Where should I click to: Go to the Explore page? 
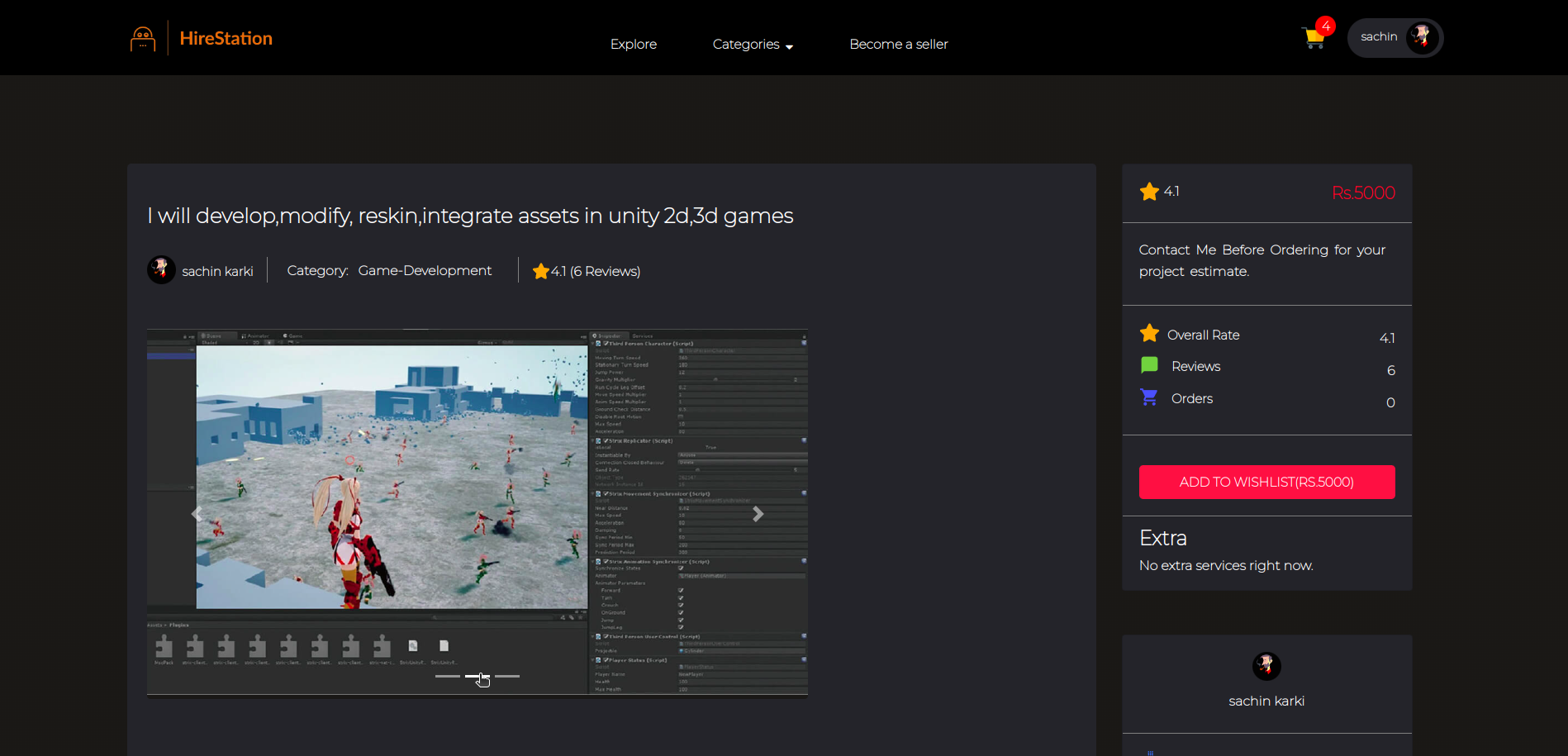tap(634, 44)
